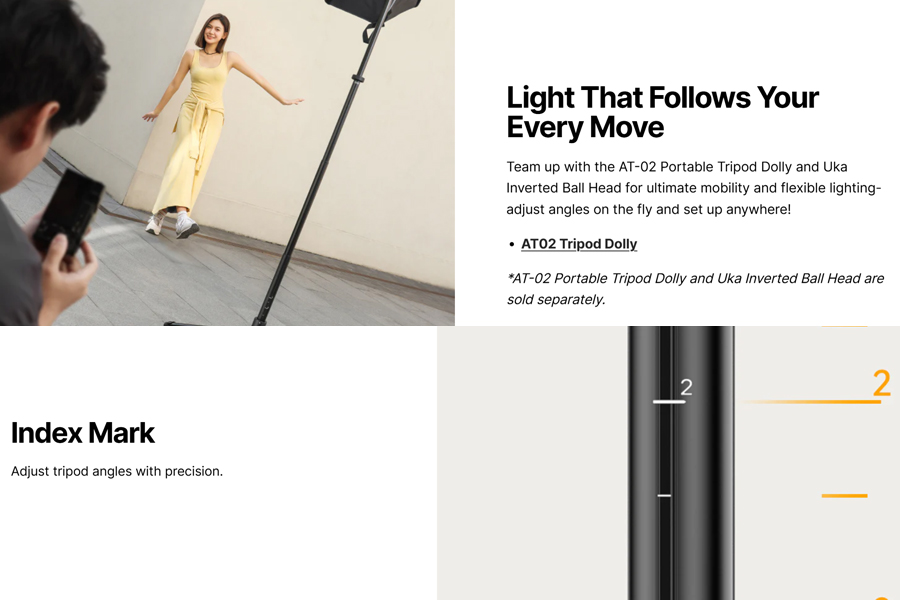Click the smartphone in the man's hand
The width and height of the screenshot is (900, 600).
tap(69, 212)
